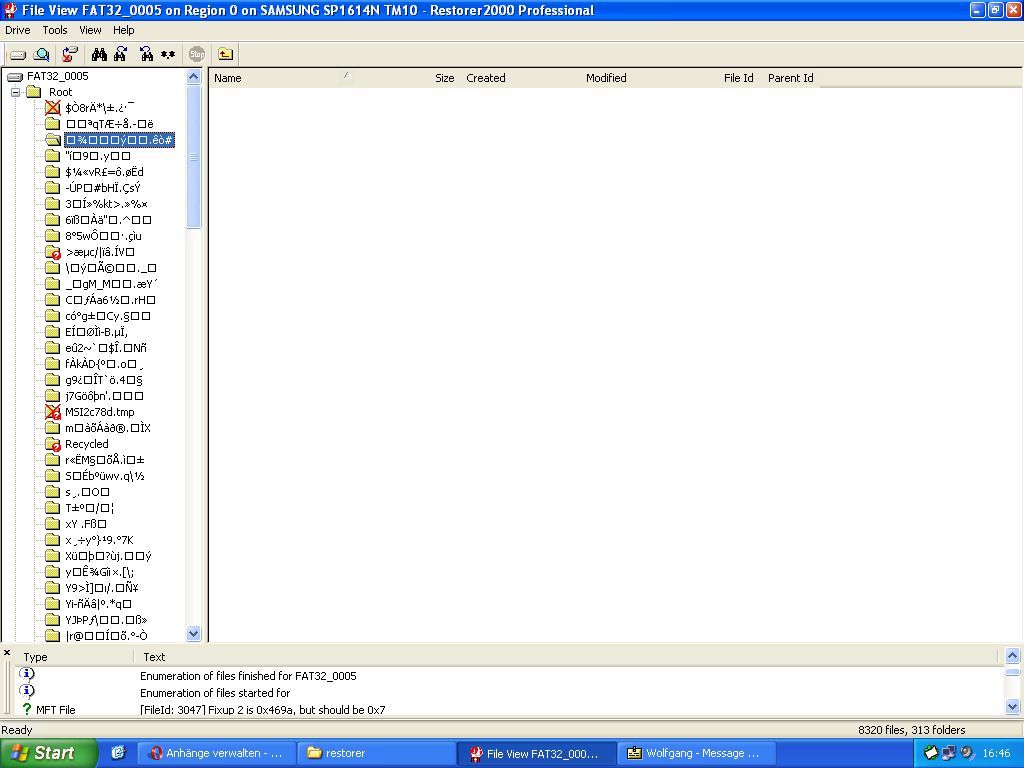Select the folder starting with 'fÀkÀD{'
1024x768 pixels.
[104, 364]
